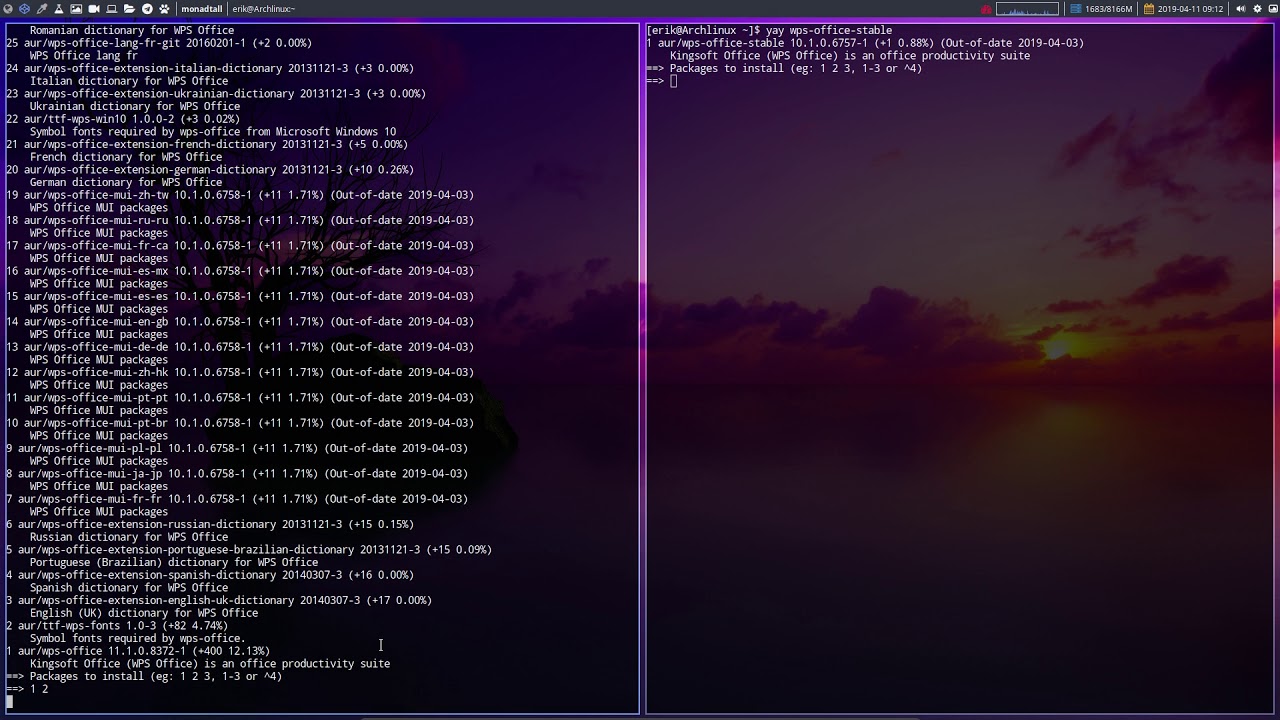This screenshot has height=720, width=1280.
Task: Click the wps-office-mui-pt-pt package line
Action: point(240,398)
